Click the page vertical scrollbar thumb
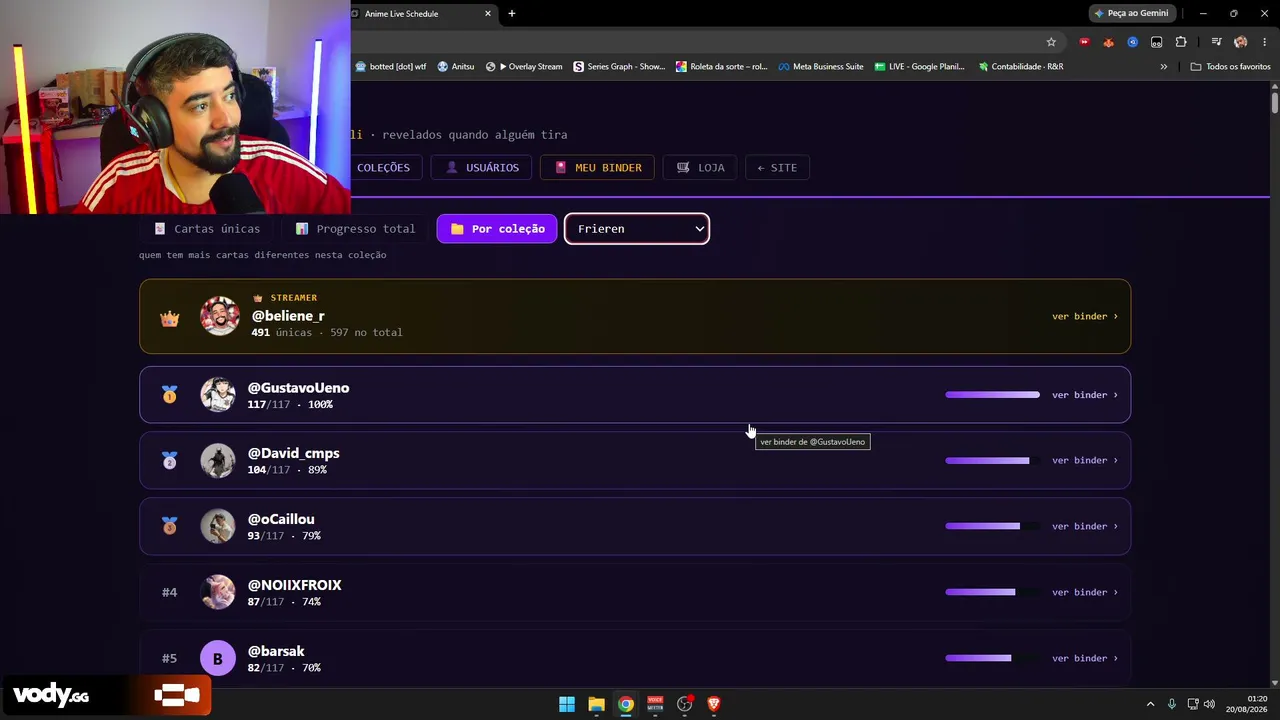The height and width of the screenshot is (720, 1280). click(x=1275, y=102)
